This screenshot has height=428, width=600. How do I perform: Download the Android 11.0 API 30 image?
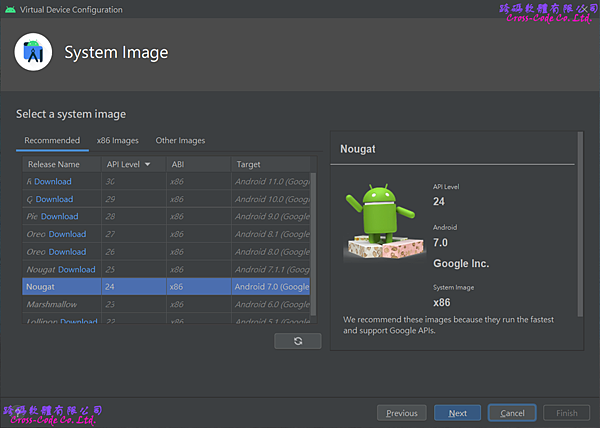pos(53,182)
